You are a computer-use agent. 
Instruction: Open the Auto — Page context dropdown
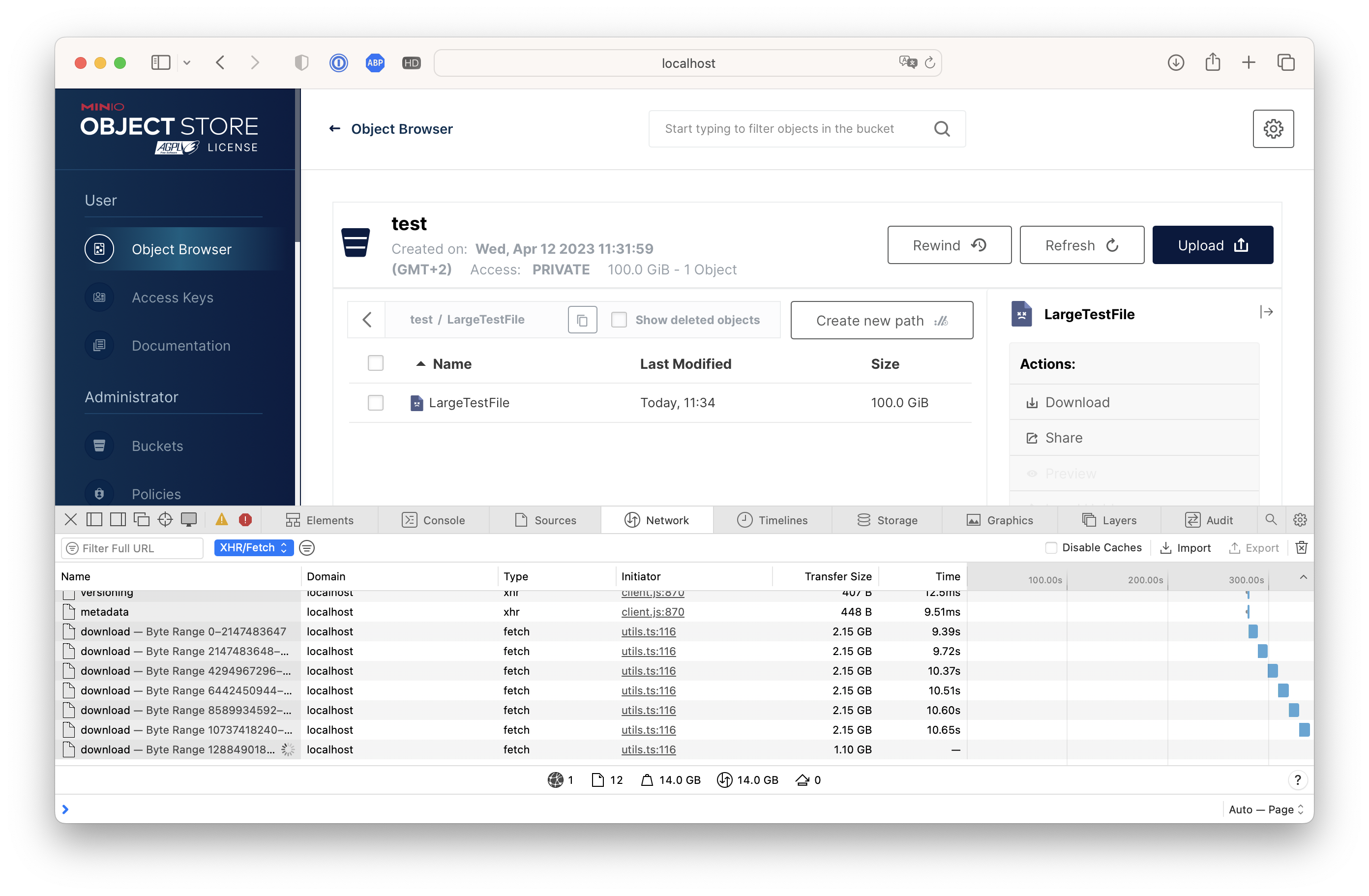[x=1265, y=810]
